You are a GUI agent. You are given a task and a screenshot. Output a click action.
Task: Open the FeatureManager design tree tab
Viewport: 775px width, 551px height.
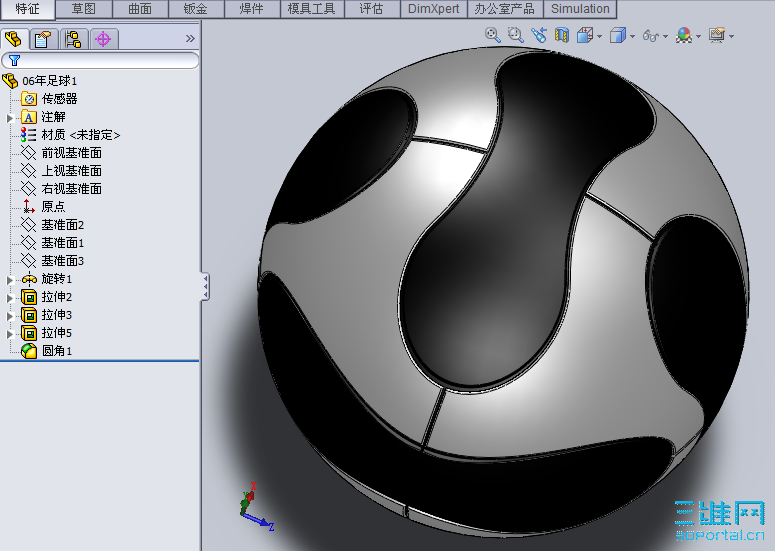[14, 39]
